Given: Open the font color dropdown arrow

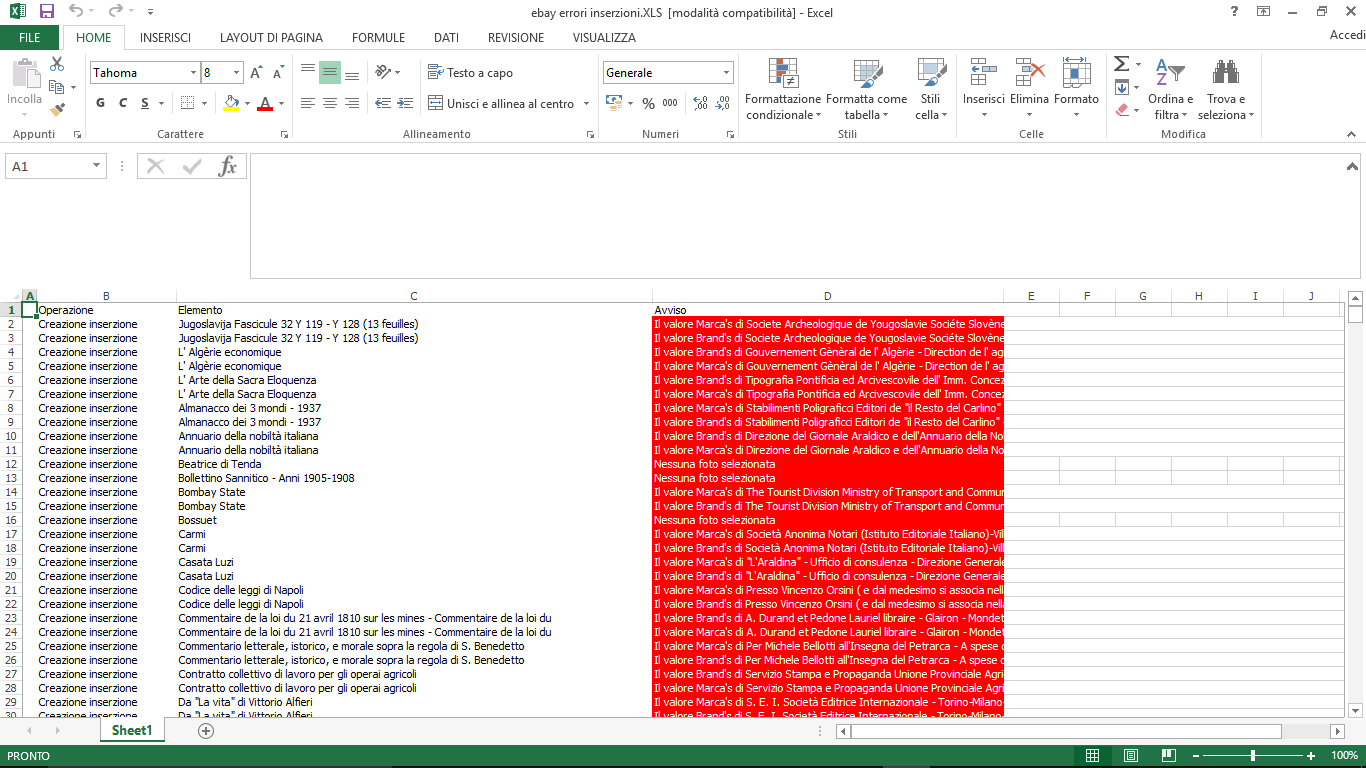Looking at the screenshot, I should click(x=281, y=104).
